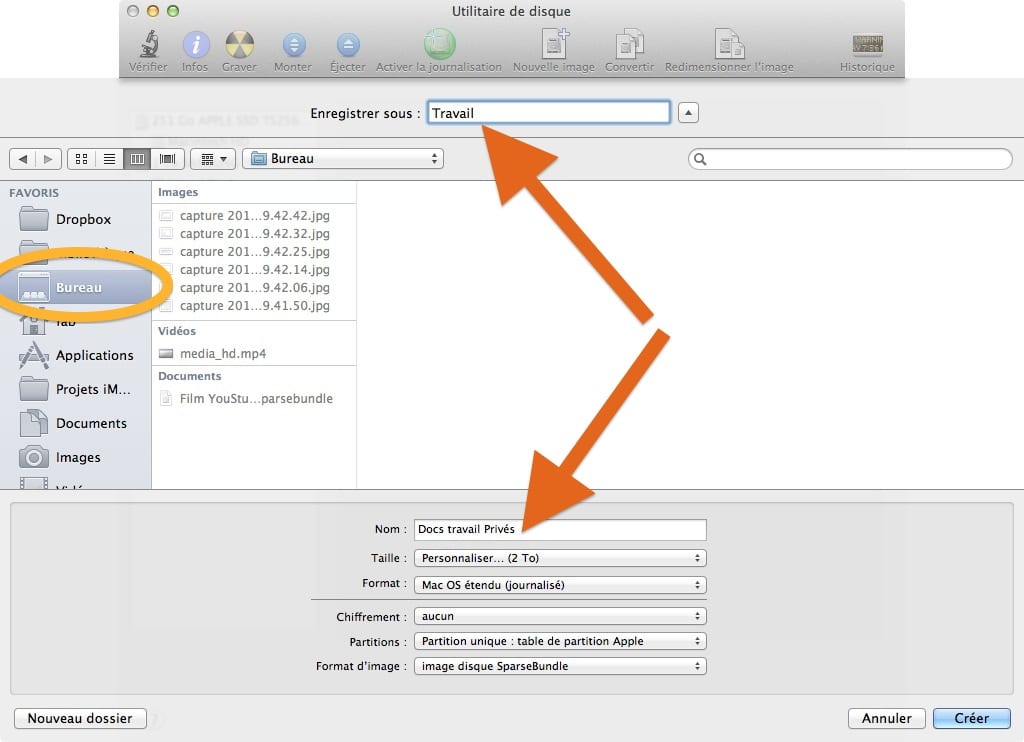
Task: Select file capture 201...9.42.42.jpg
Action: [x=254, y=216]
